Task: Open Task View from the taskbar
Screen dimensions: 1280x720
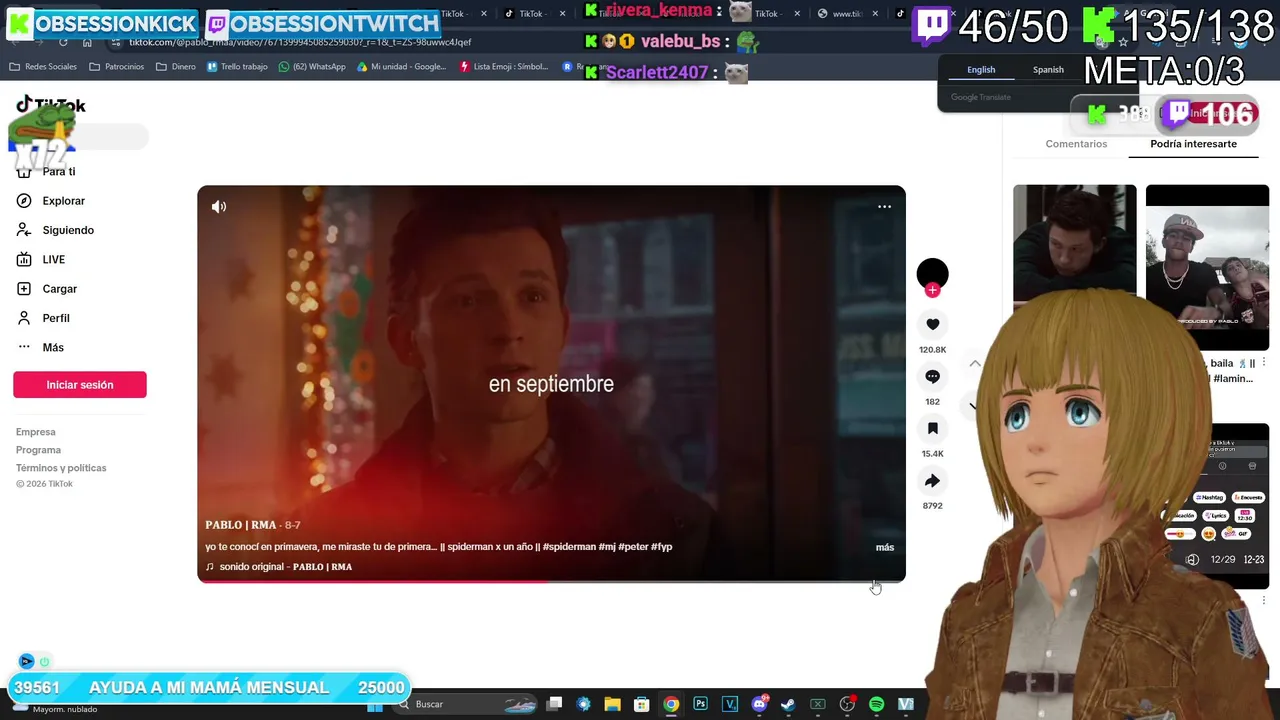Action: [554, 704]
